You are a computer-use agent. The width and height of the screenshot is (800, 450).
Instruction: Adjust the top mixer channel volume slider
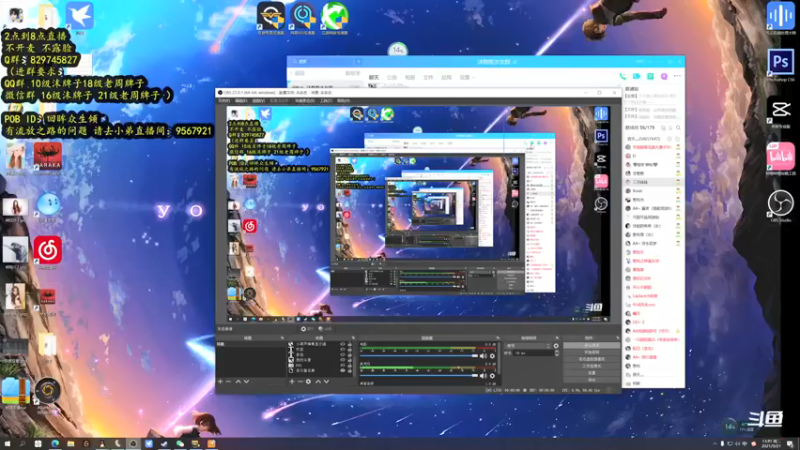(x=419, y=356)
